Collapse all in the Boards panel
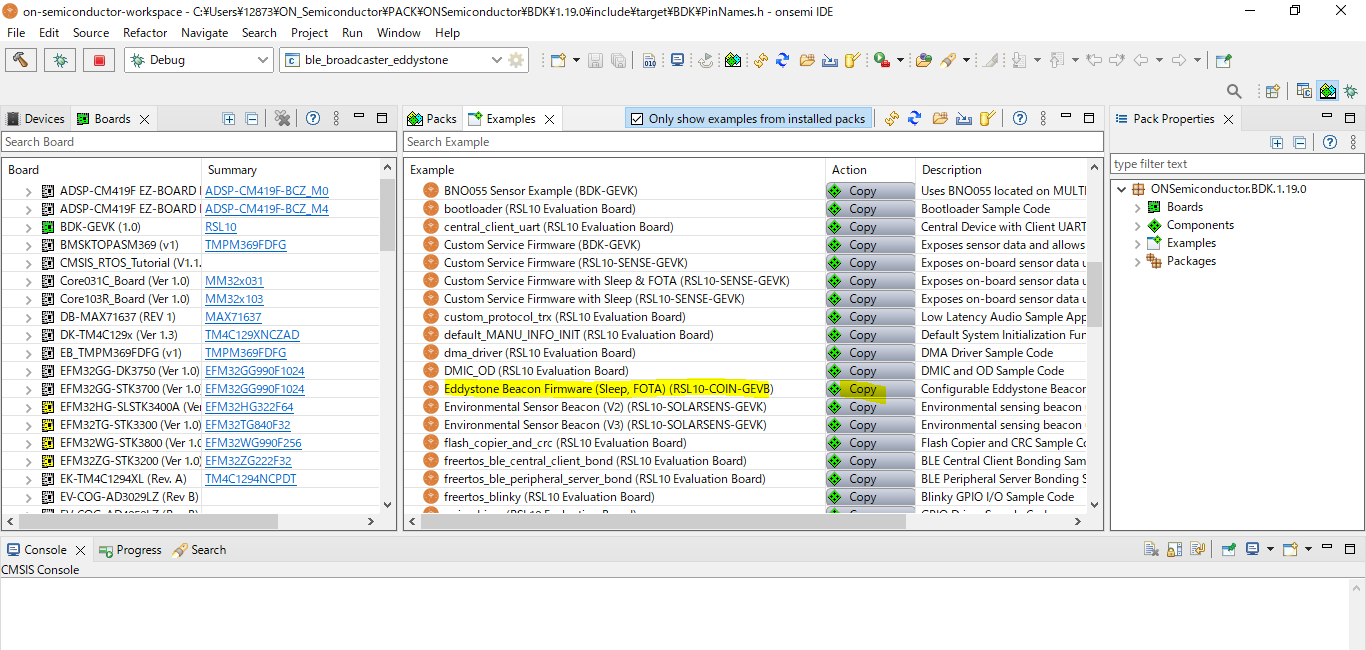 coord(252,118)
